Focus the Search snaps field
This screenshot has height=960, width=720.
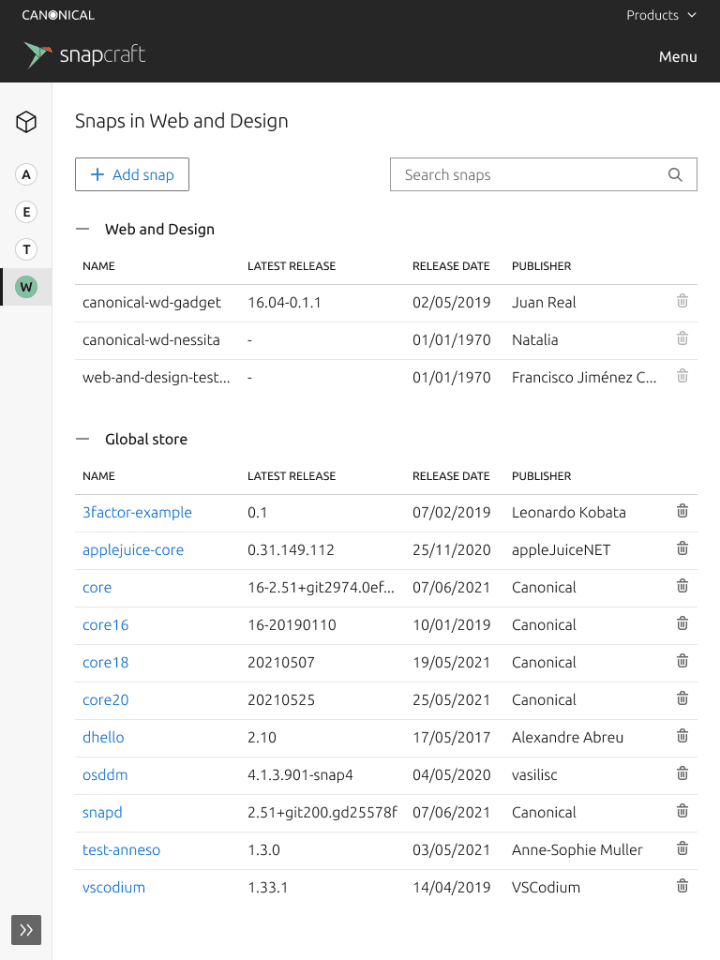pyautogui.click(x=544, y=174)
